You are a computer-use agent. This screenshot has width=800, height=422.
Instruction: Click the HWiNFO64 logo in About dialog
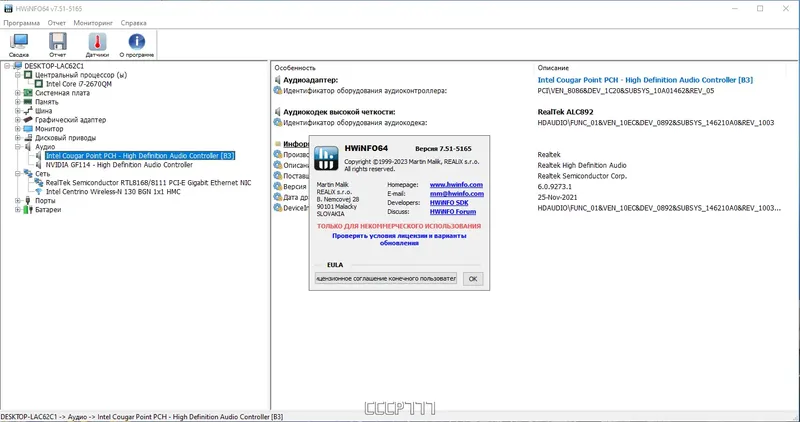tap(326, 158)
